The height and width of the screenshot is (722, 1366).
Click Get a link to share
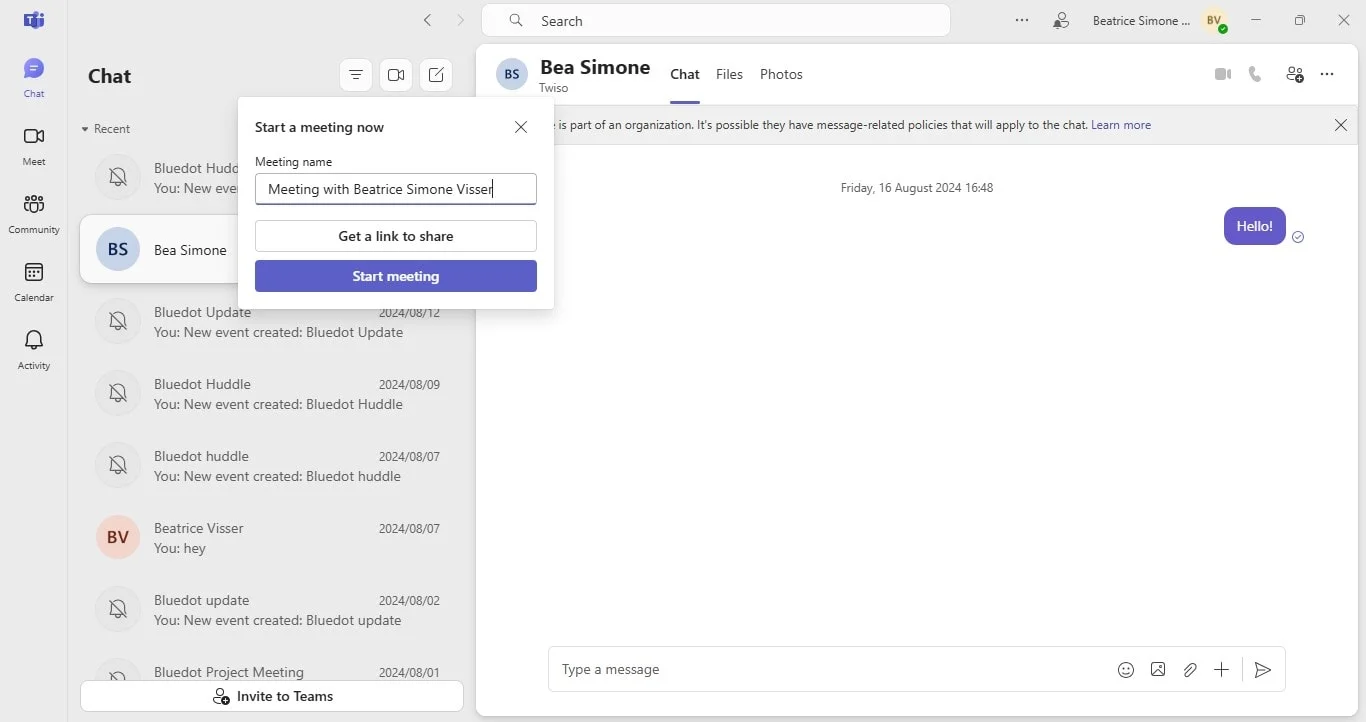pyautogui.click(x=396, y=236)
